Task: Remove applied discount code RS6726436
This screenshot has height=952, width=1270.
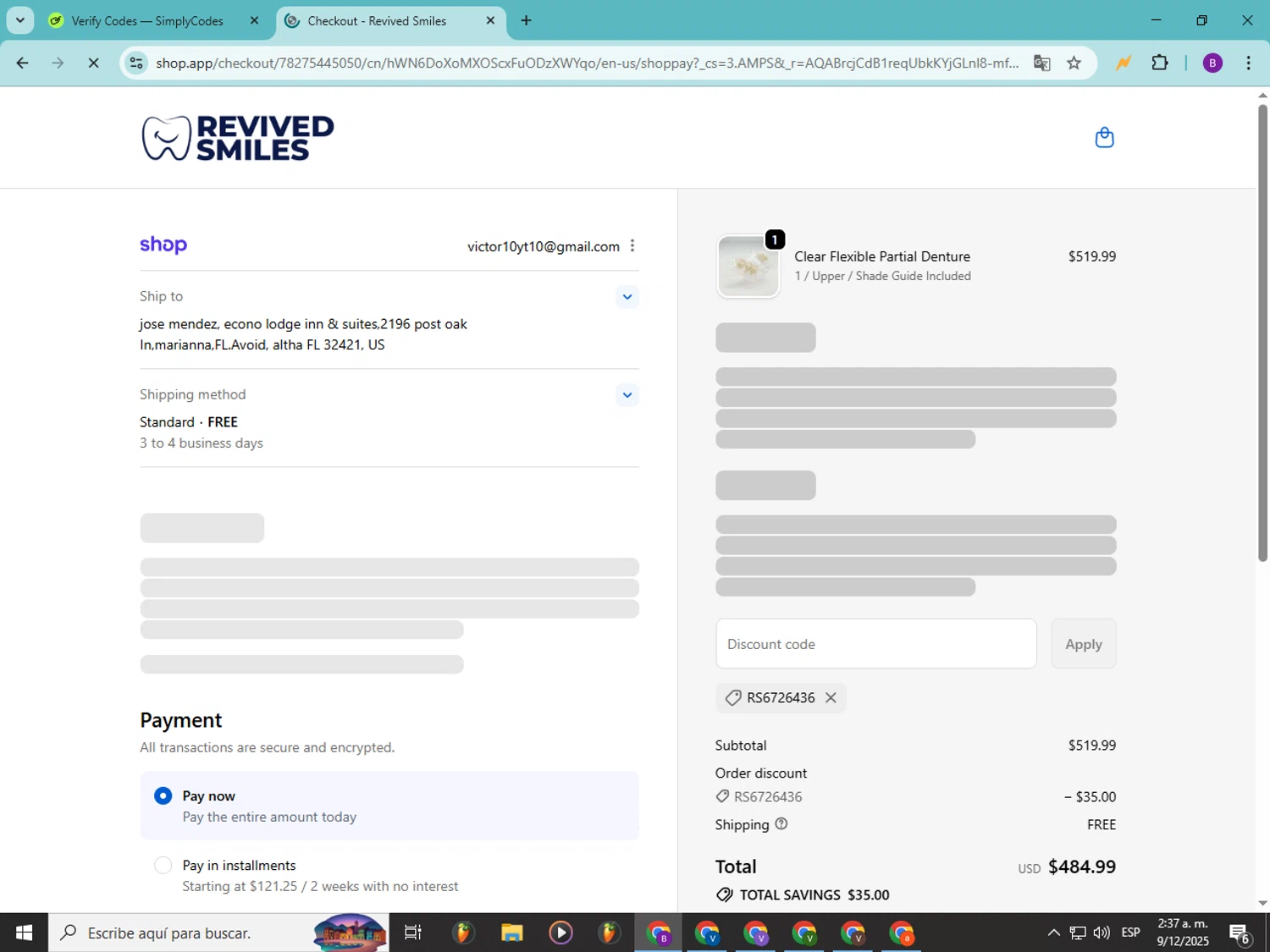Action: coord(831,697)
